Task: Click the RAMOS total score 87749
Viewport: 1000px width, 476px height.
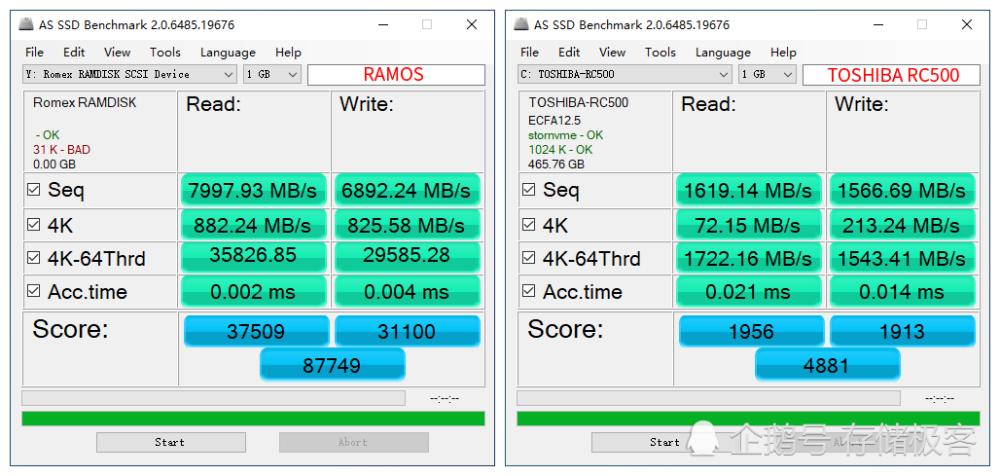Action: (x=332, y=364)
